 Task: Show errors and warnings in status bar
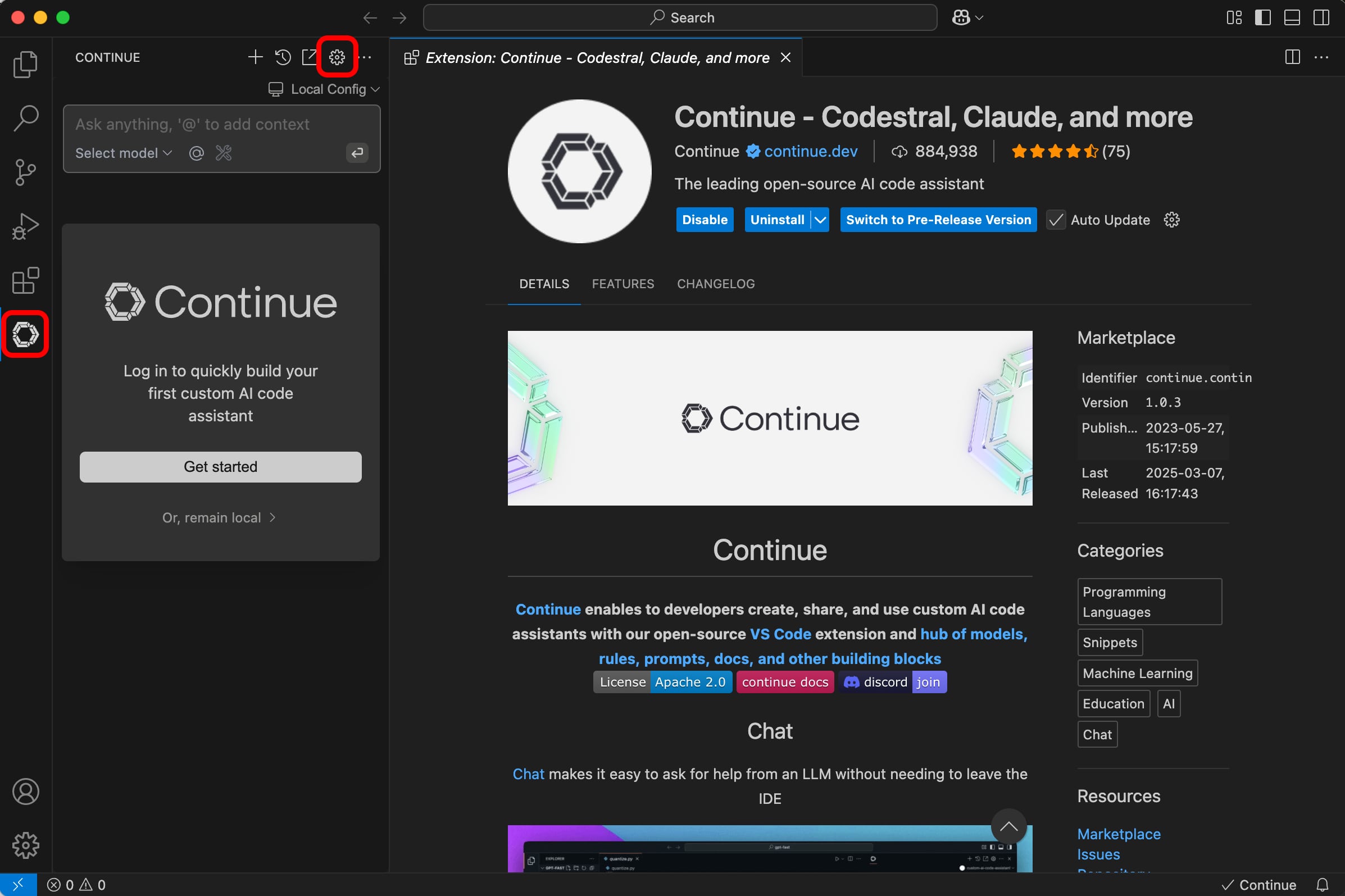(76, 885)
